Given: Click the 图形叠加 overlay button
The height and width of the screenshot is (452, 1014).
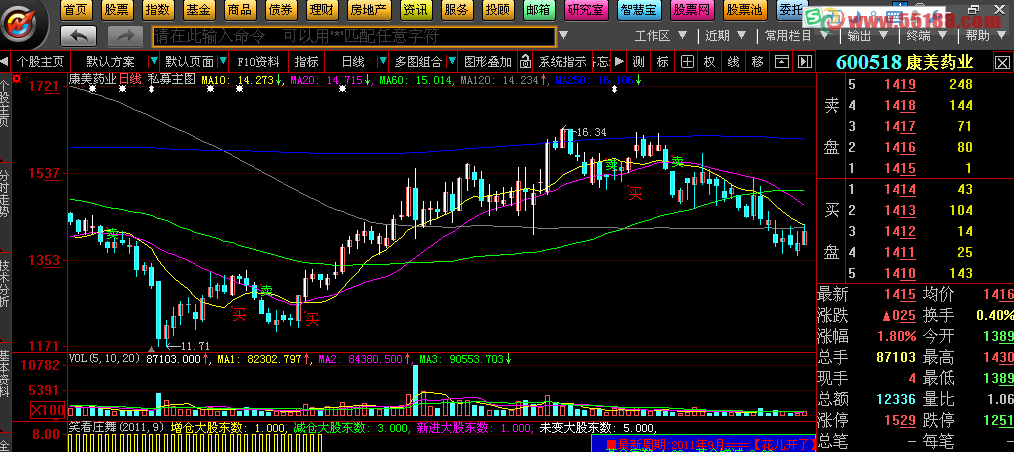Looking at the screenshot, I should (488, 62).
